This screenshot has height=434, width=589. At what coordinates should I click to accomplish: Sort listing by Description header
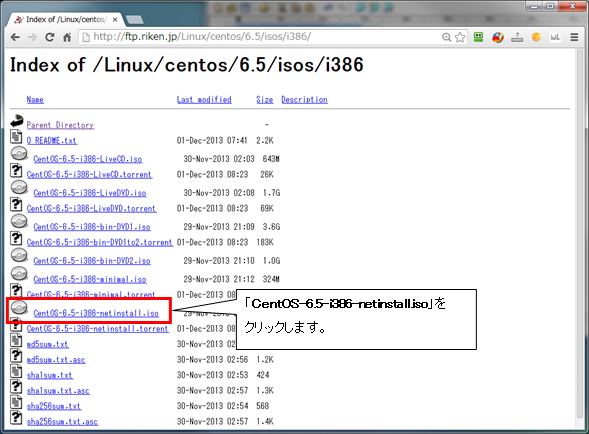coord(304,100)
